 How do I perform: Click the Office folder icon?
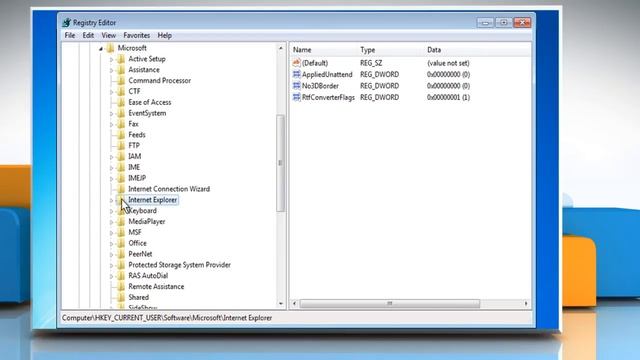pos(121,243)
